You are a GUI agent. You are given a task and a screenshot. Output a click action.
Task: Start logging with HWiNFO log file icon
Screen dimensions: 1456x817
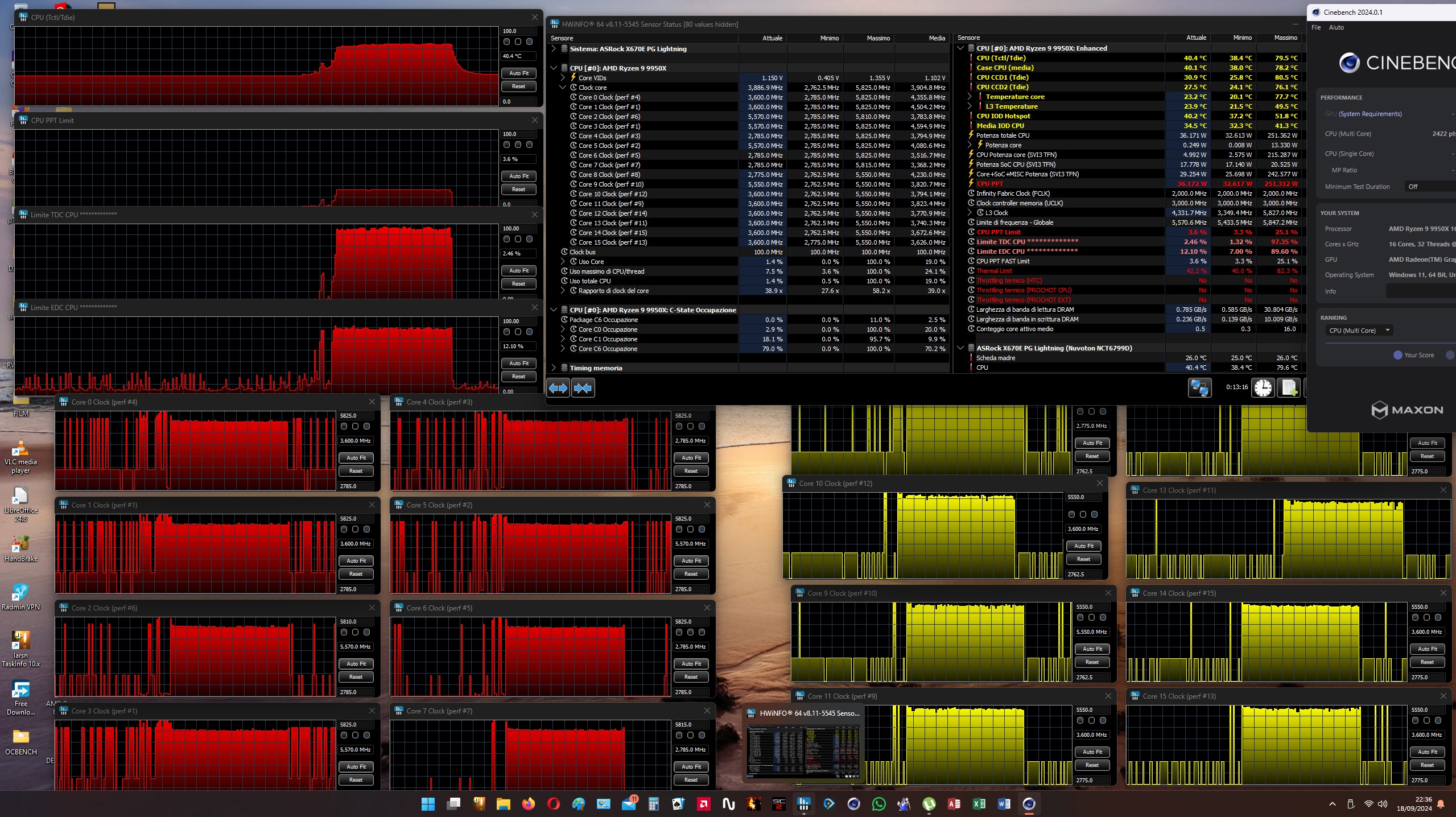1289,388
